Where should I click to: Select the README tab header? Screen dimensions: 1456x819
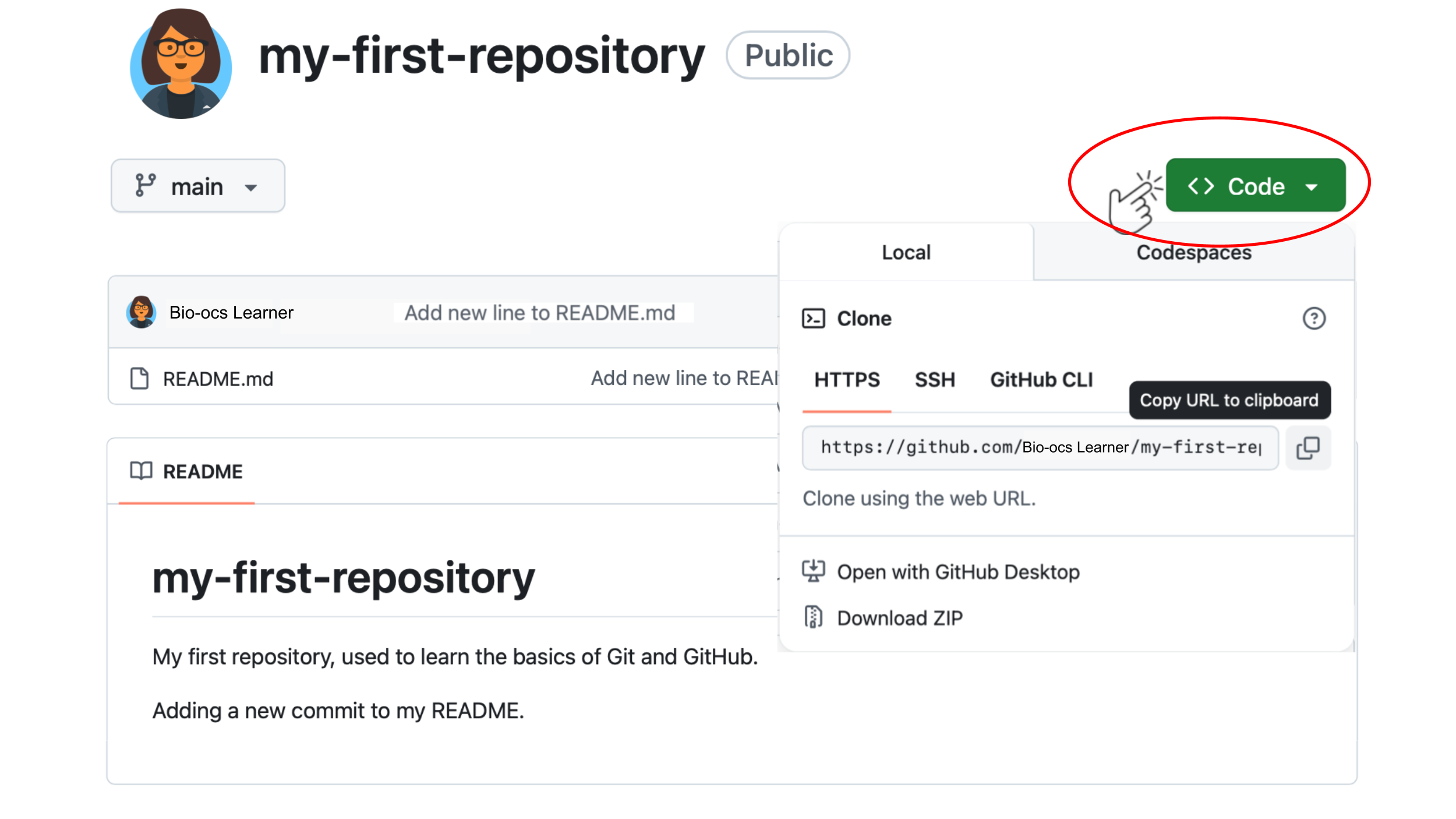pyautogui.click(x=186, y=472)
